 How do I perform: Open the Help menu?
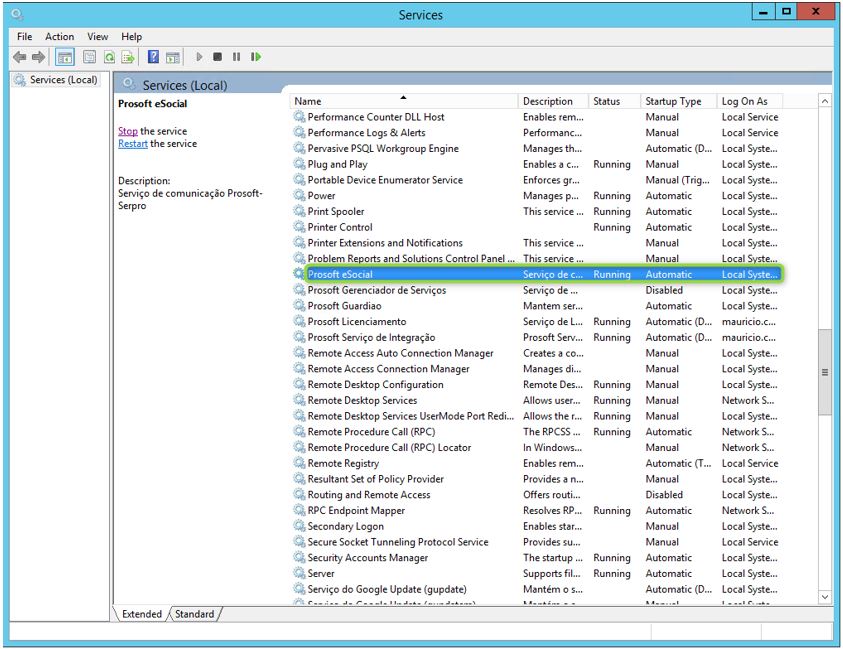pyautogui.click(x=131, y=37)
